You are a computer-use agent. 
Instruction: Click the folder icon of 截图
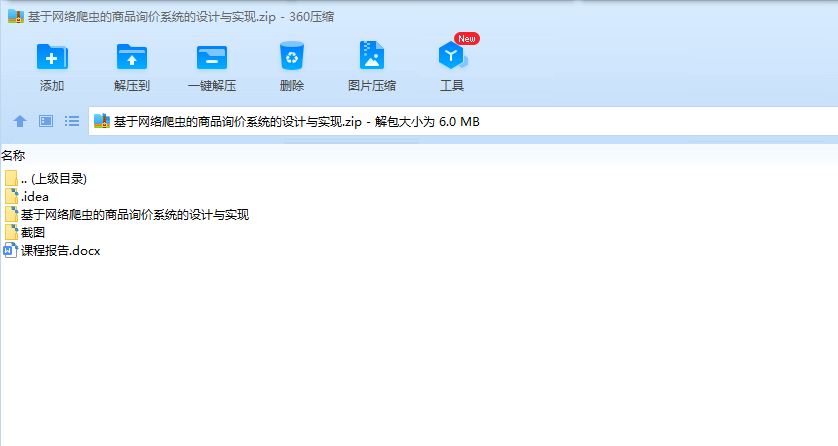(11, 232)
